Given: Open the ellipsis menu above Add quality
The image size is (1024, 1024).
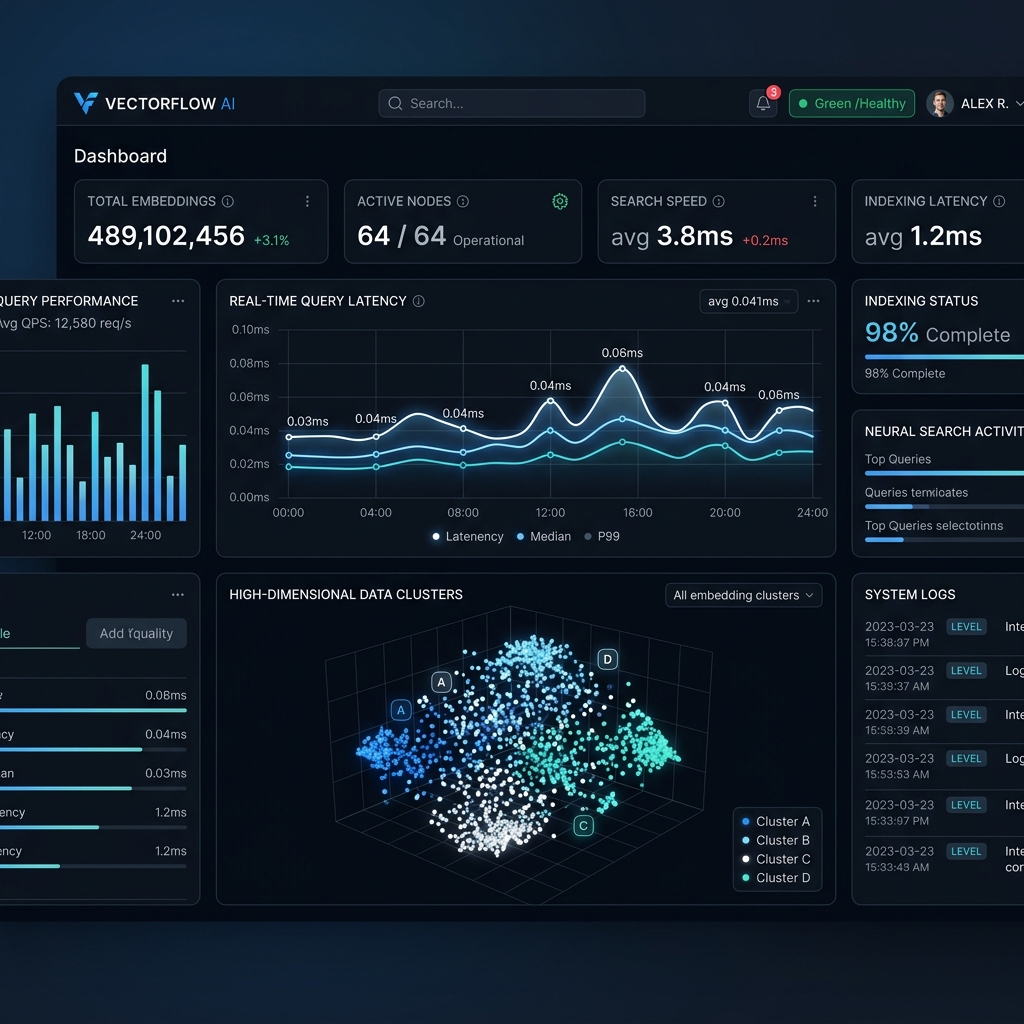Looking at the screenshot, I should 178,595.
